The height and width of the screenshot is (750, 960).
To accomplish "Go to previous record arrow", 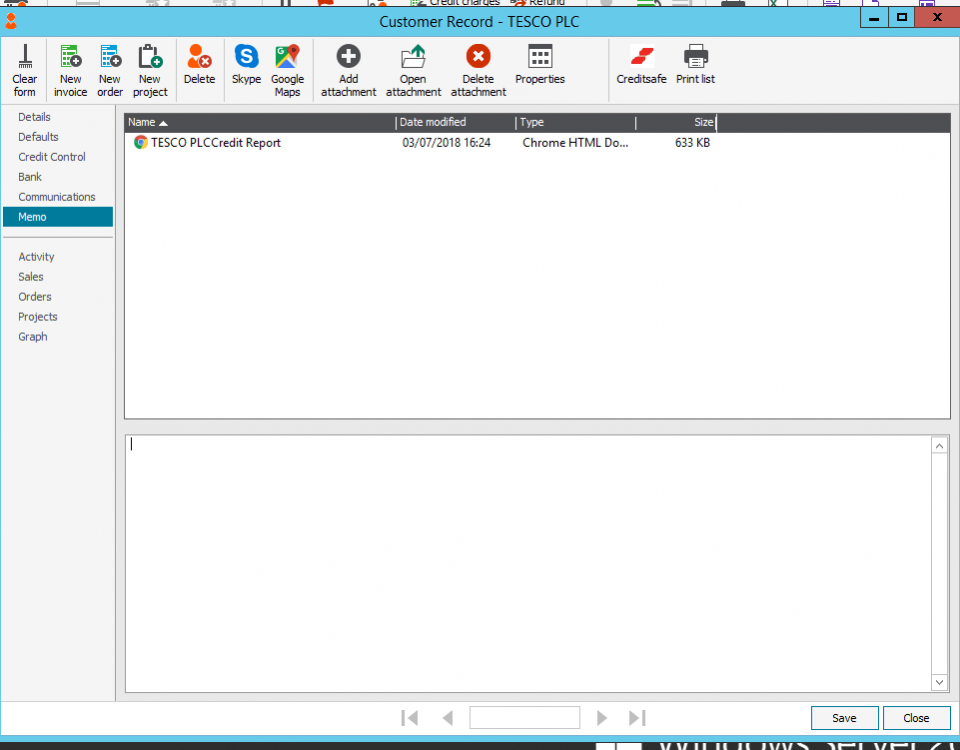I will pyautogui.click(x=448, y=718).
